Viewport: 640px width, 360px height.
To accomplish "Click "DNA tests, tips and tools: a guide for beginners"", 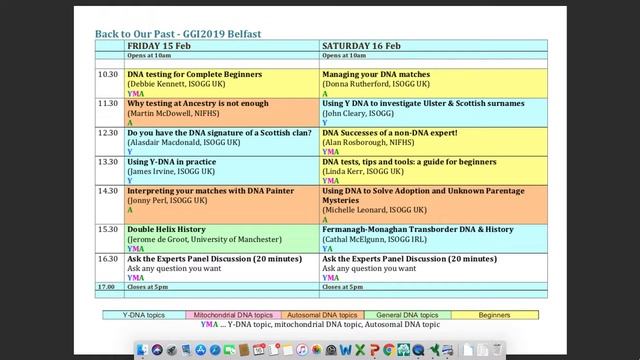I will 409,162.
